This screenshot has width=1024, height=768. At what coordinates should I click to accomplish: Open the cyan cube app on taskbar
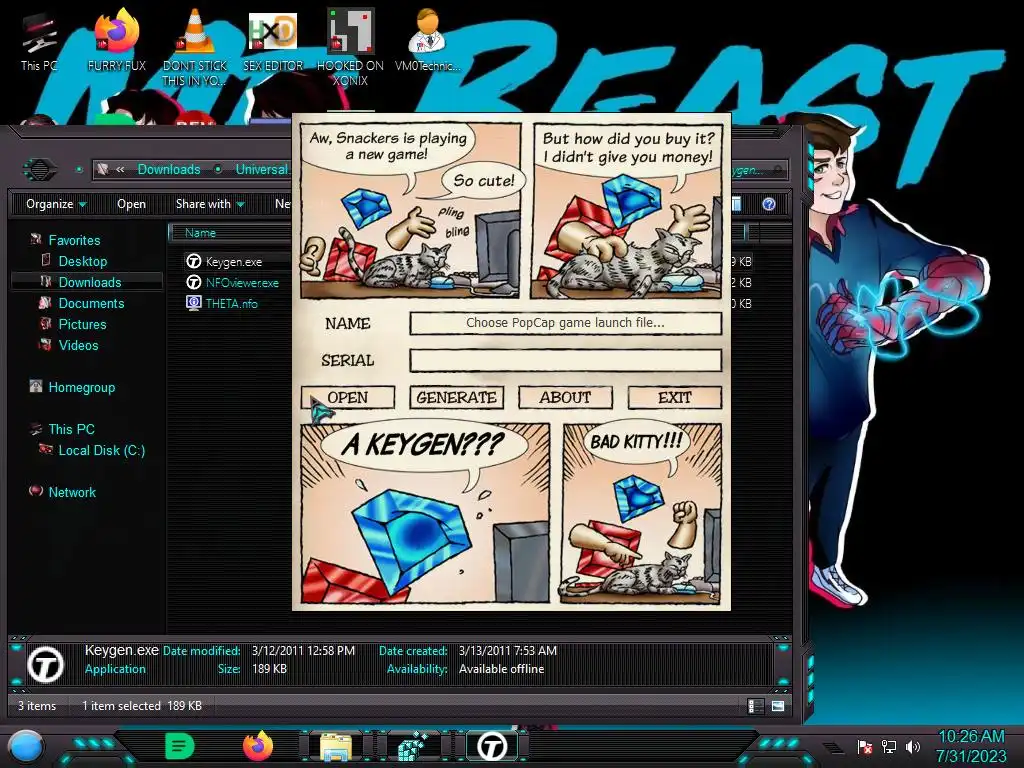click(413, 746)
